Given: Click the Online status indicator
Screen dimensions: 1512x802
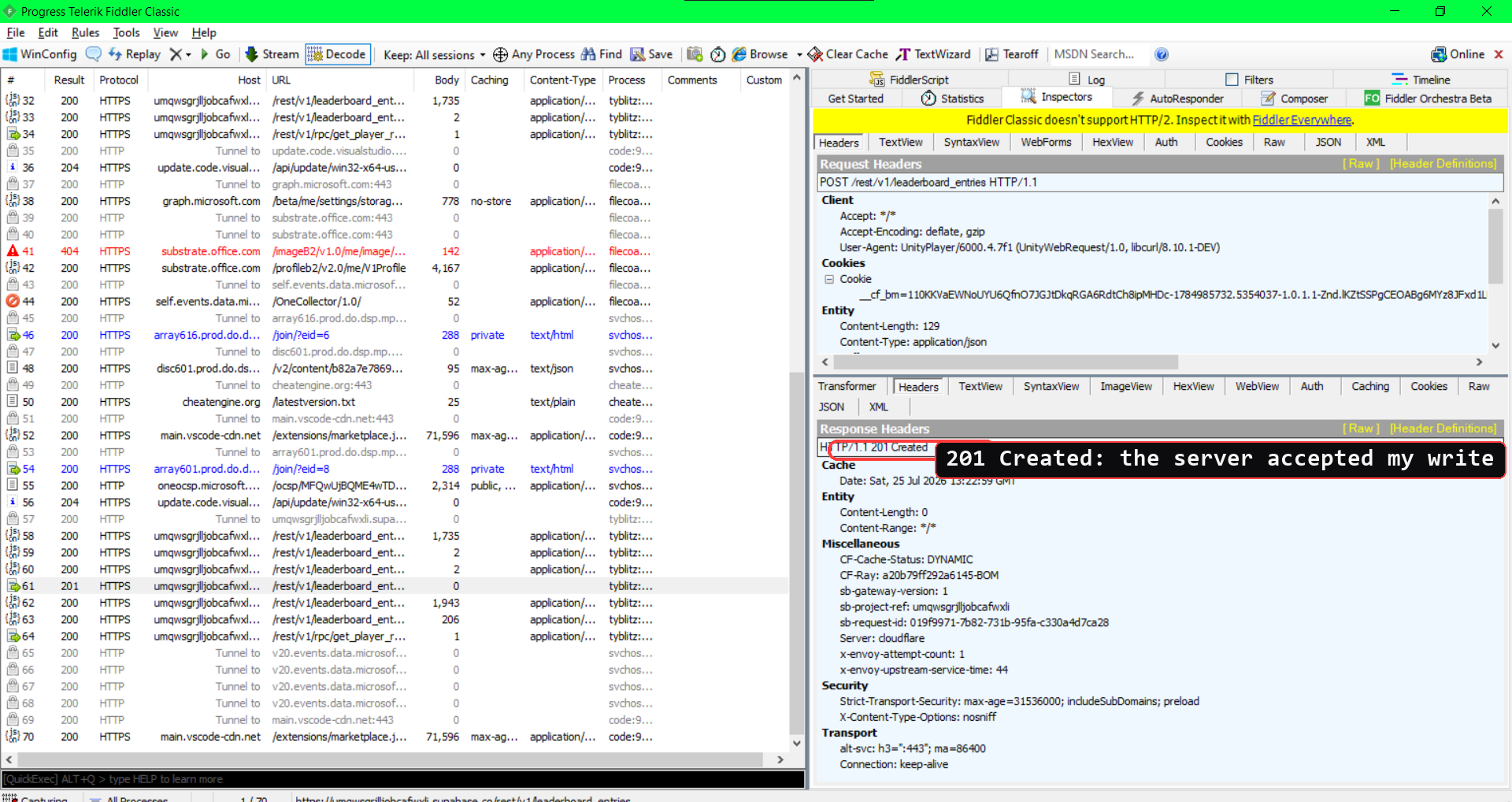Looking at the screenshot, I should tap(1458, 54).
